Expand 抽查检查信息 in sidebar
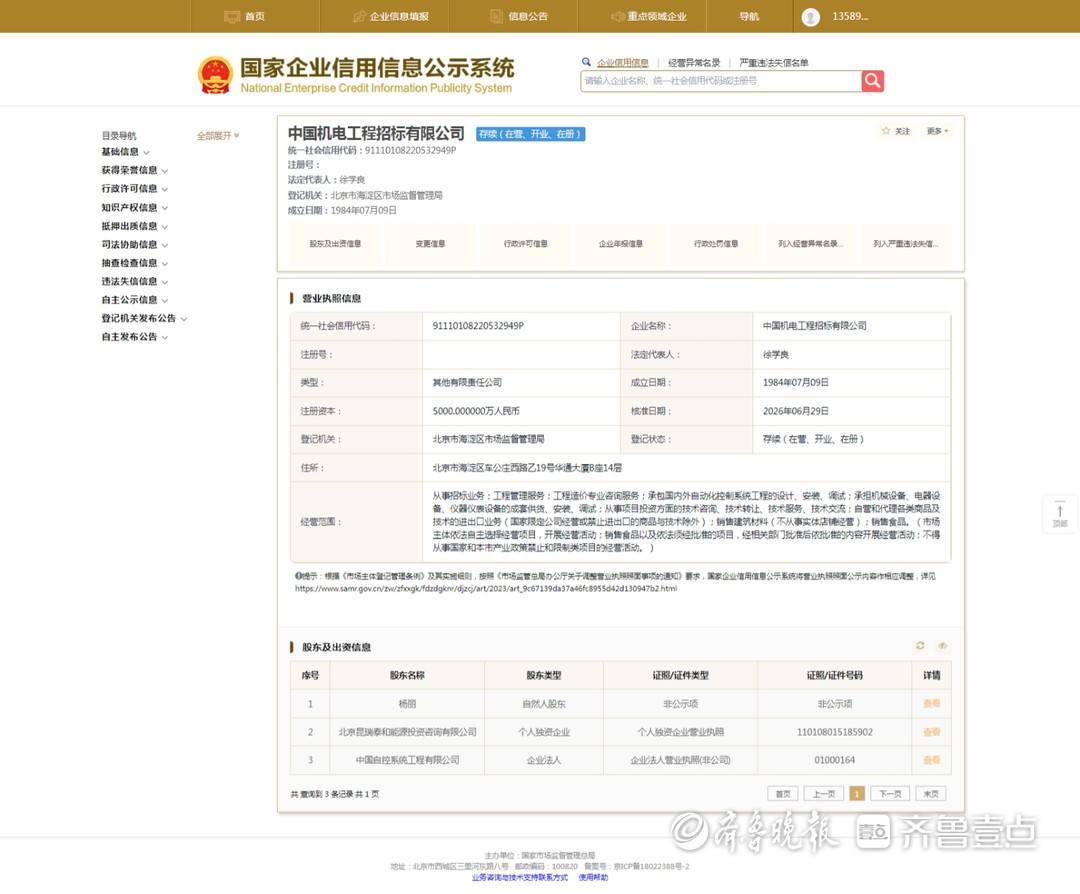This screenshot has height=894, width=1080. click(x=134, y=263)
